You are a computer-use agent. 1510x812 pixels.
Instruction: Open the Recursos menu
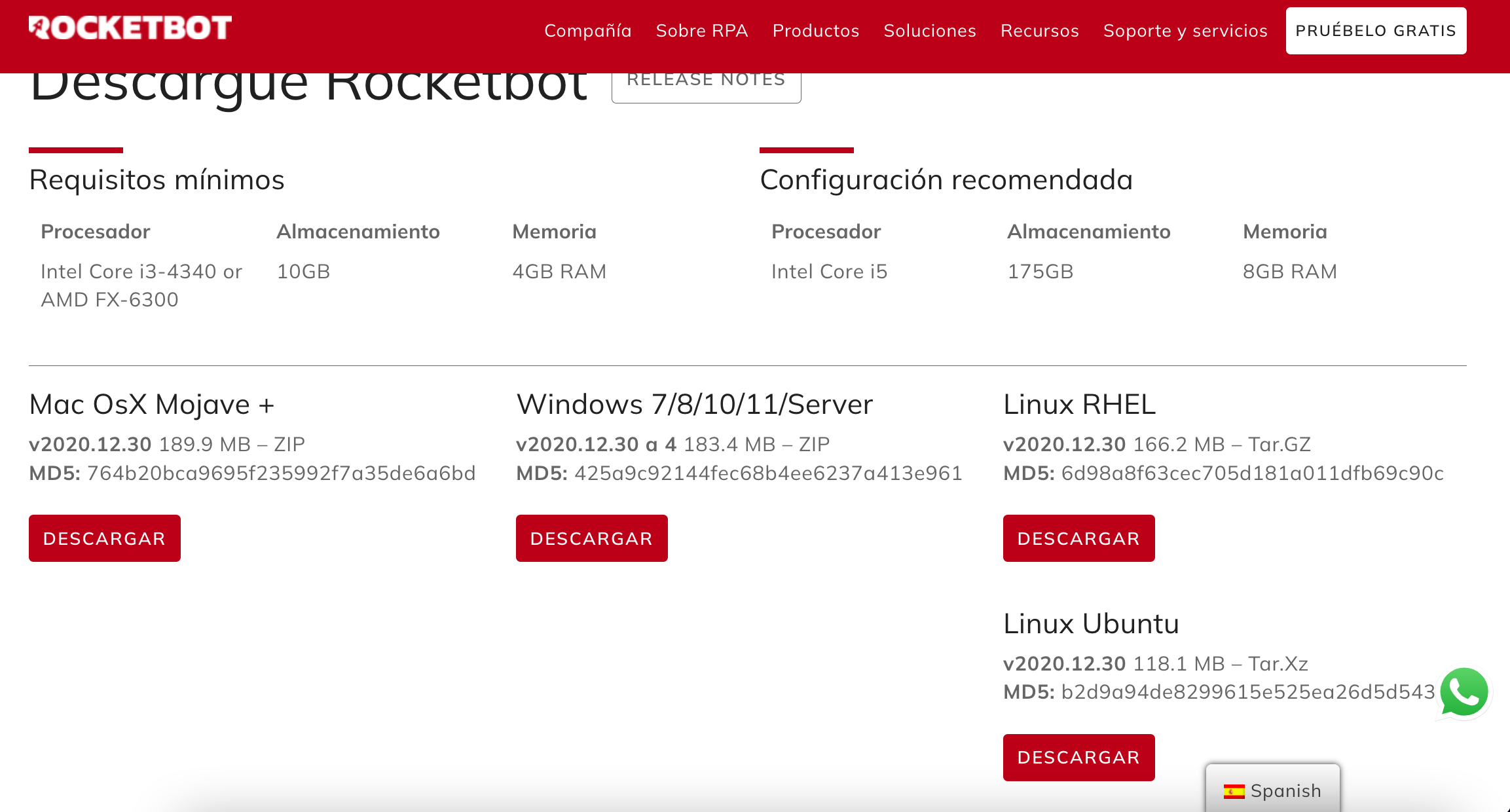[1040, 31]
